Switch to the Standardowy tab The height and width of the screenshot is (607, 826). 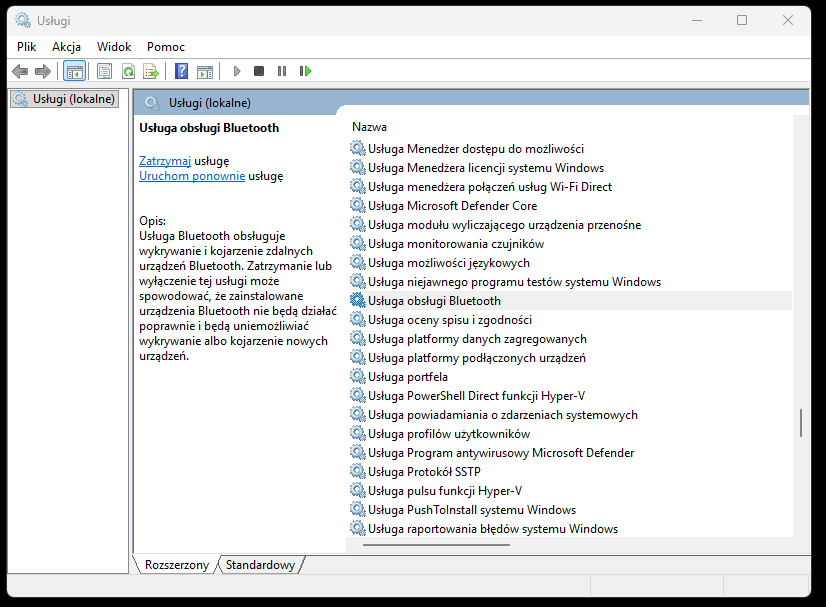coord(260,565)
